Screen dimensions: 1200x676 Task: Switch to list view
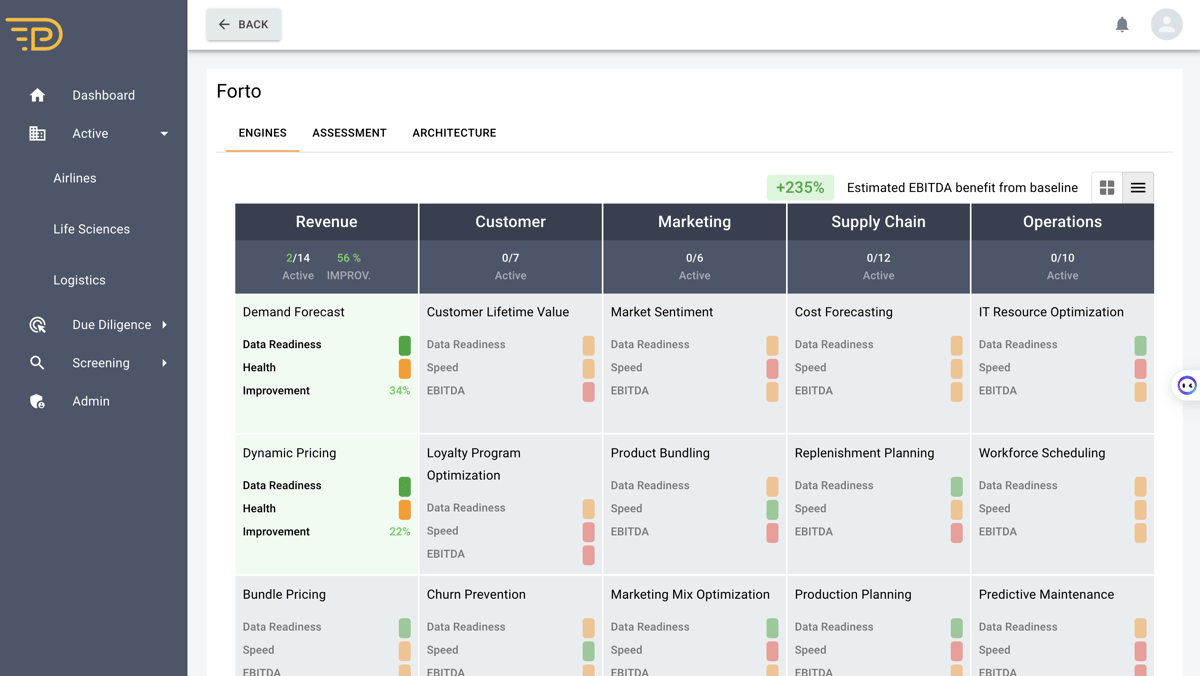pyautogui.click(x=1138, y=187)
